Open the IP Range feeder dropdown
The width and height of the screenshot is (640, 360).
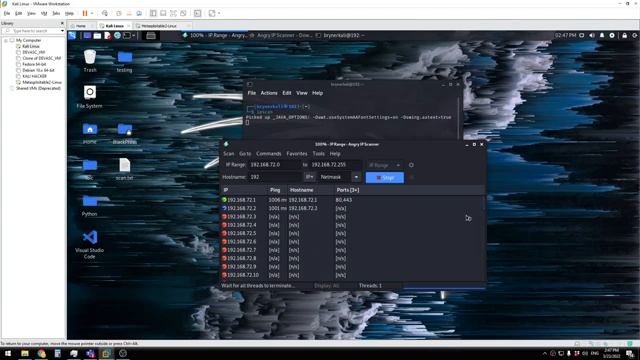(x=384, y=165)
